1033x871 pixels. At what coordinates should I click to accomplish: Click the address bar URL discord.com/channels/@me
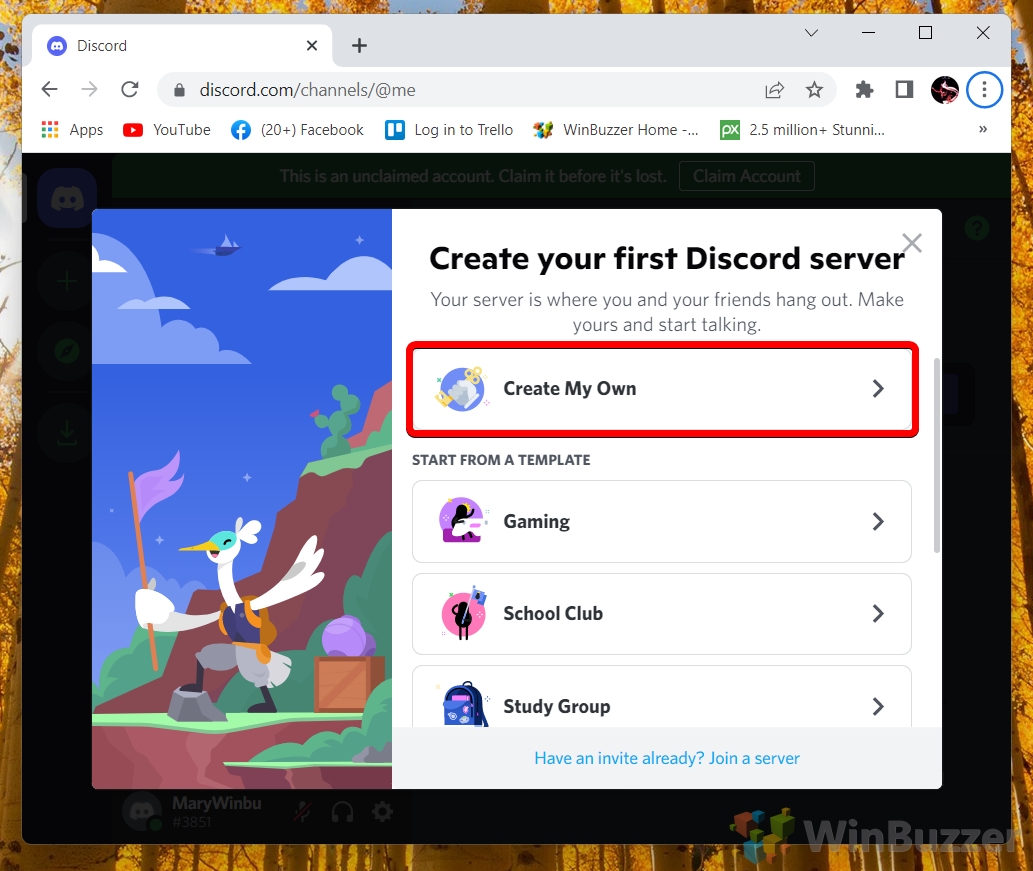307,90
